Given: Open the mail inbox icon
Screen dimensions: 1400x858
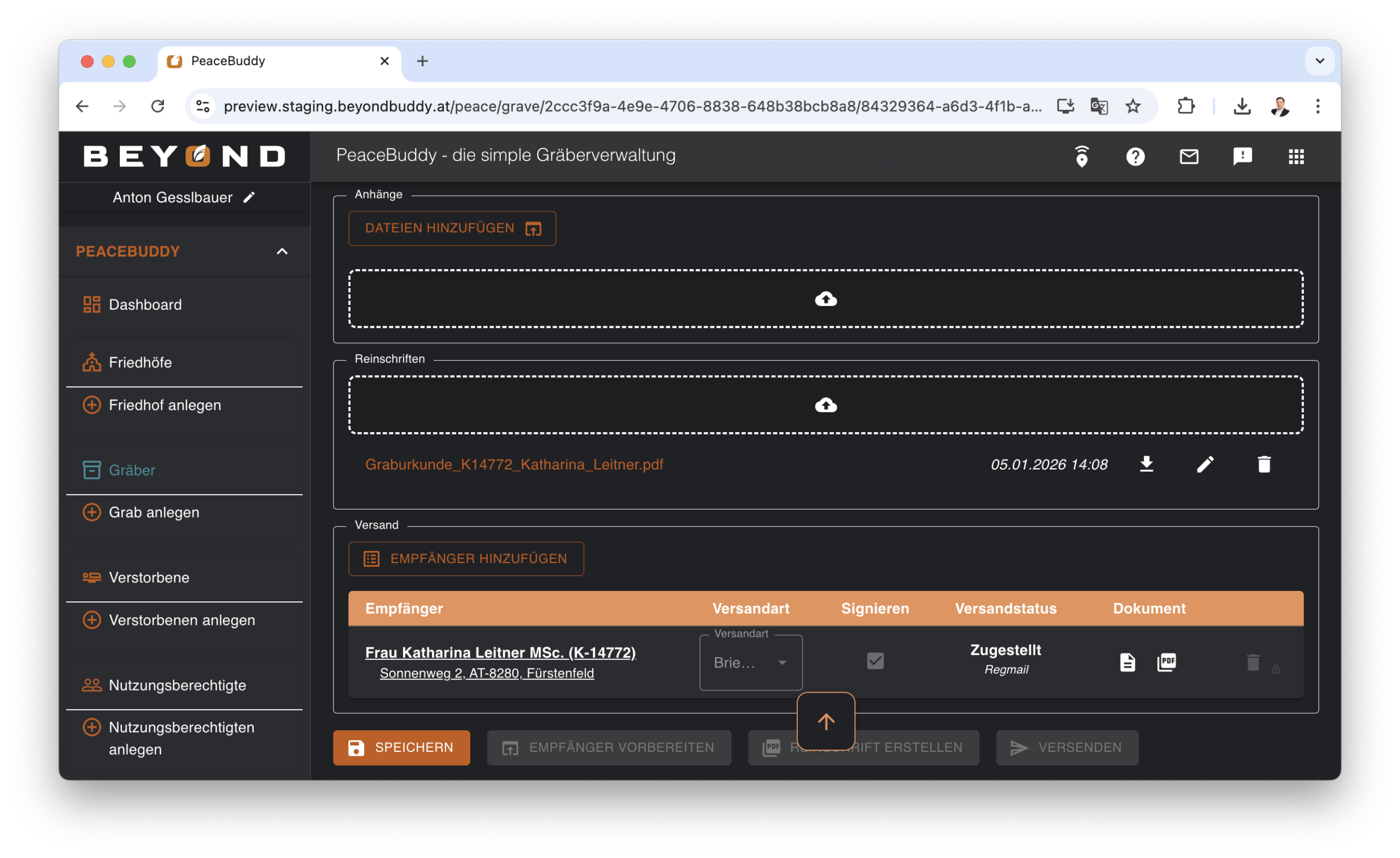Looking at the screenshot, I should (x=1189, y=156).
